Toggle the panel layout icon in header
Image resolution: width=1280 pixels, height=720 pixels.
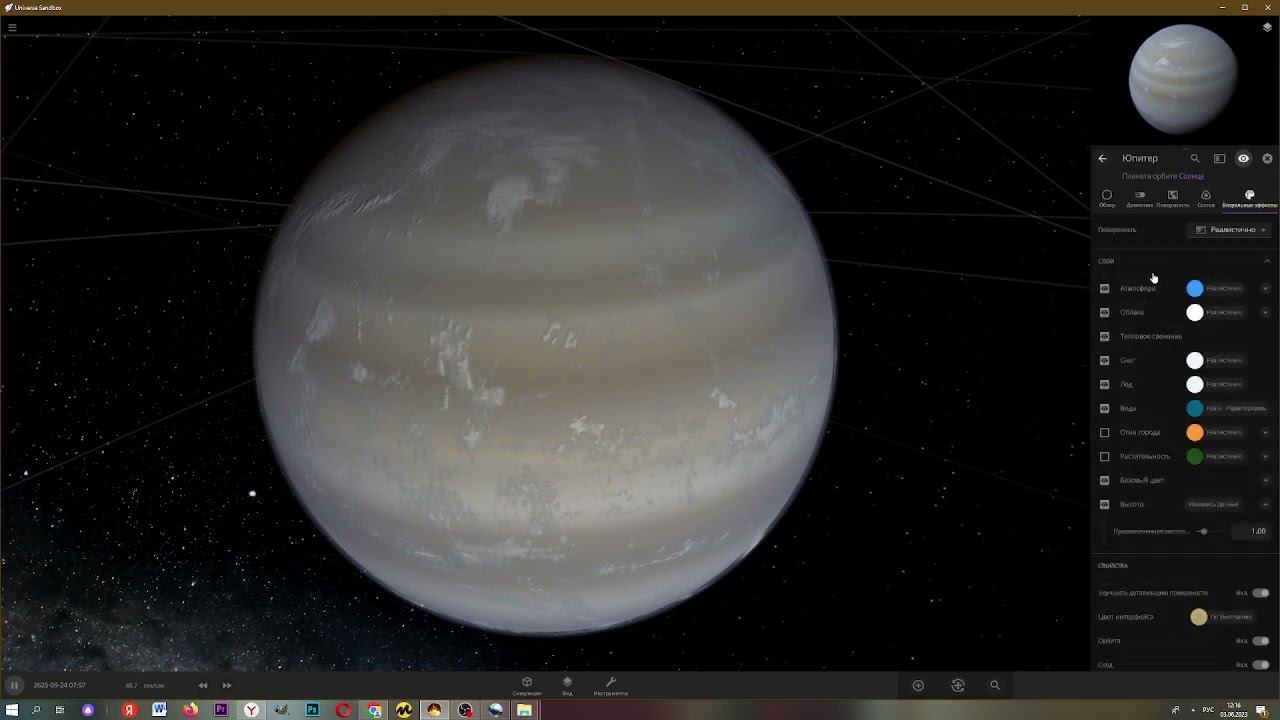point(1219,158)
